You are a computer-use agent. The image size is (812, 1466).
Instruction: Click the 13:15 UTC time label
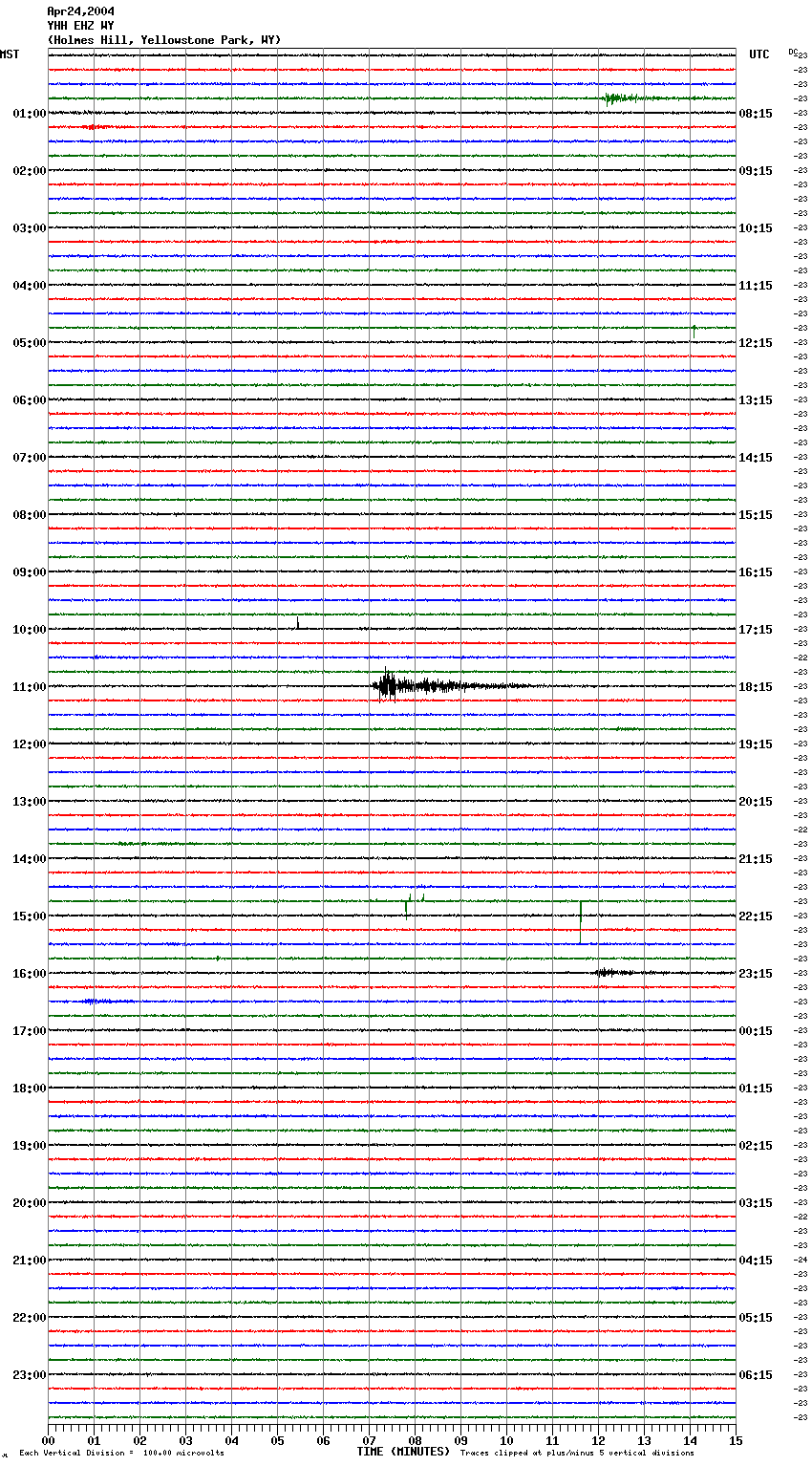point(756,400)
